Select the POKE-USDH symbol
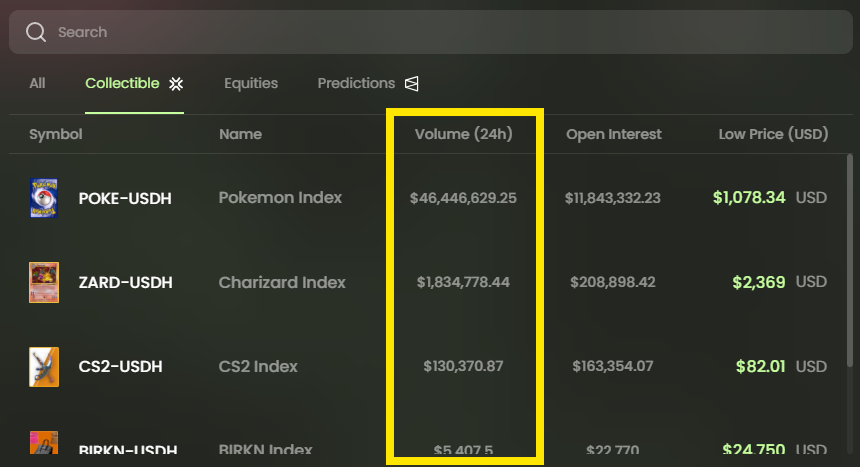Image resolution: width=860 pixels, height=467 pixels. (125, 198)
